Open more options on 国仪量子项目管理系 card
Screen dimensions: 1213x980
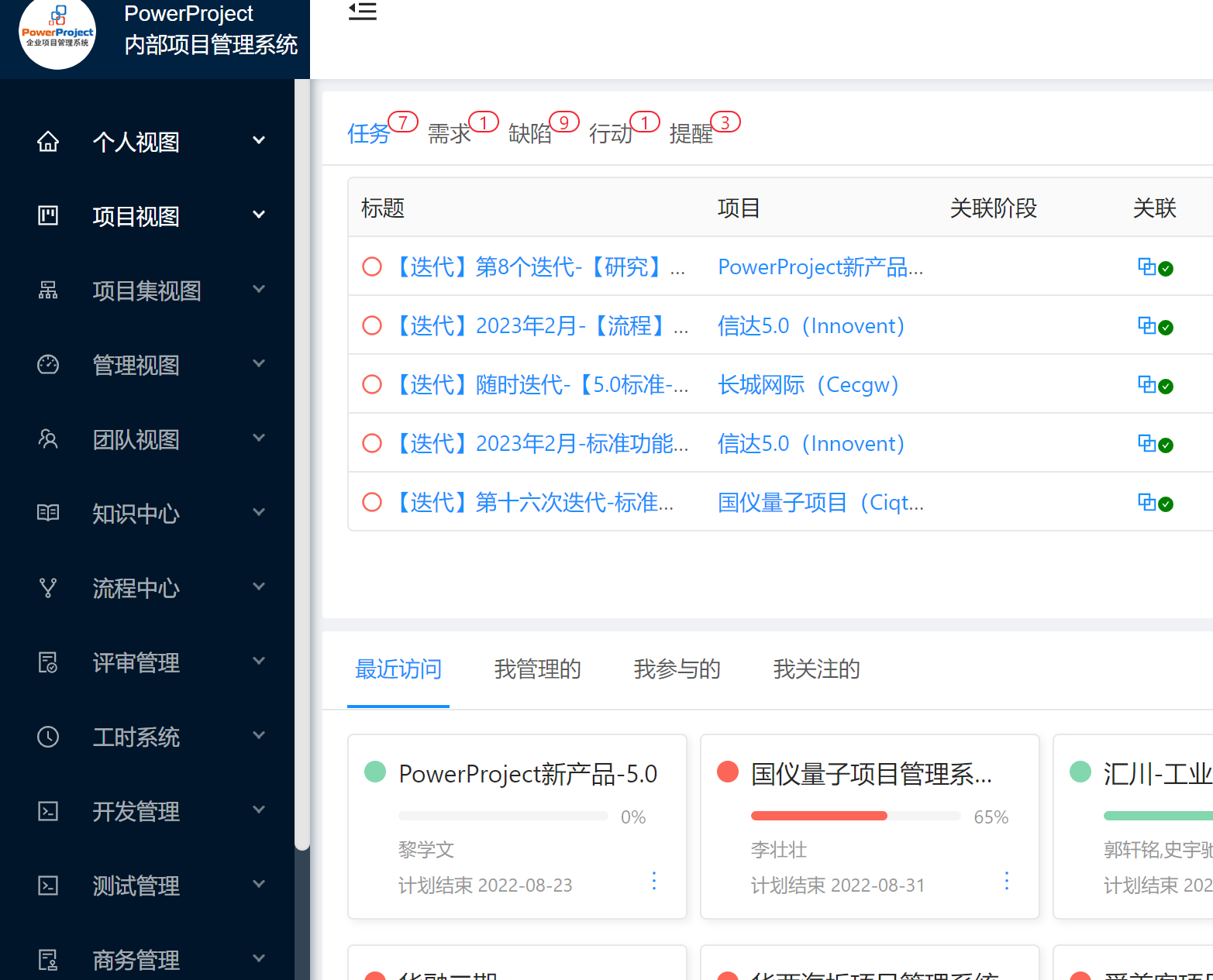coord(1006,881)
